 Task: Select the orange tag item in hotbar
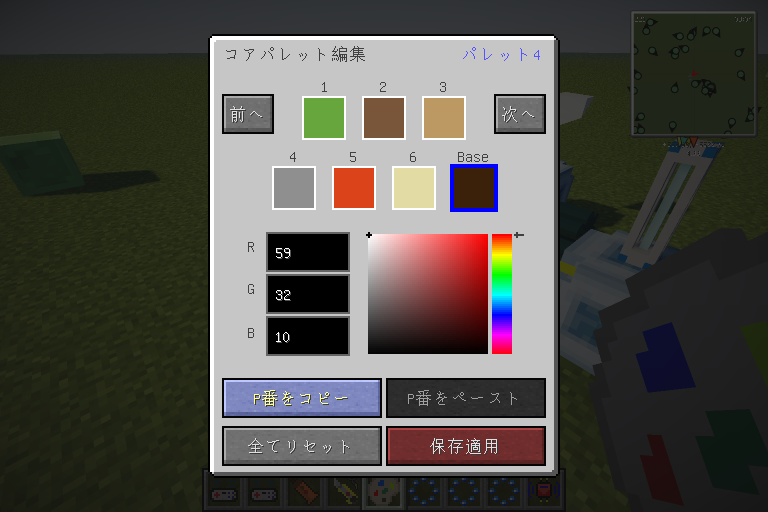[x=305, y=492]
